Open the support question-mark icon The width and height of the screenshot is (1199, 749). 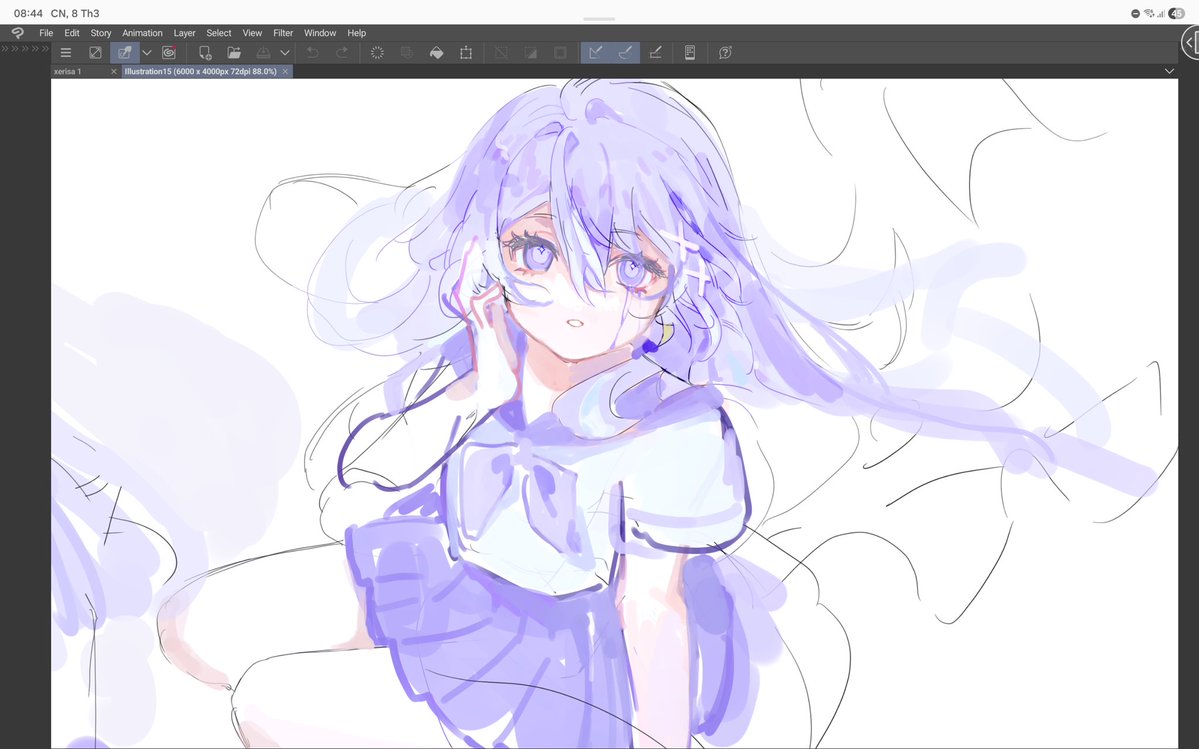726,53
